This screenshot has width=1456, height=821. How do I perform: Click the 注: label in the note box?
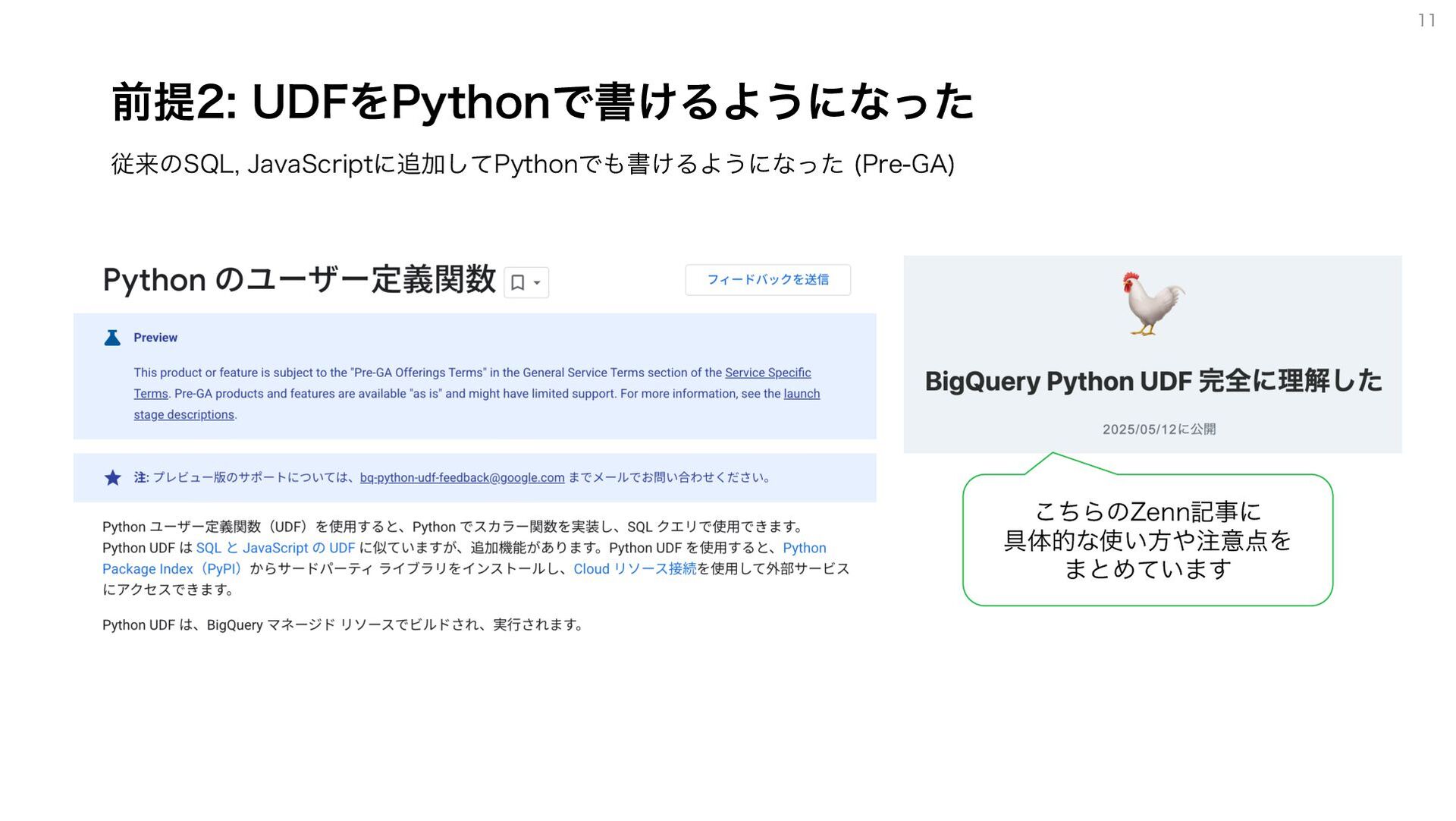tap(141, 477)
